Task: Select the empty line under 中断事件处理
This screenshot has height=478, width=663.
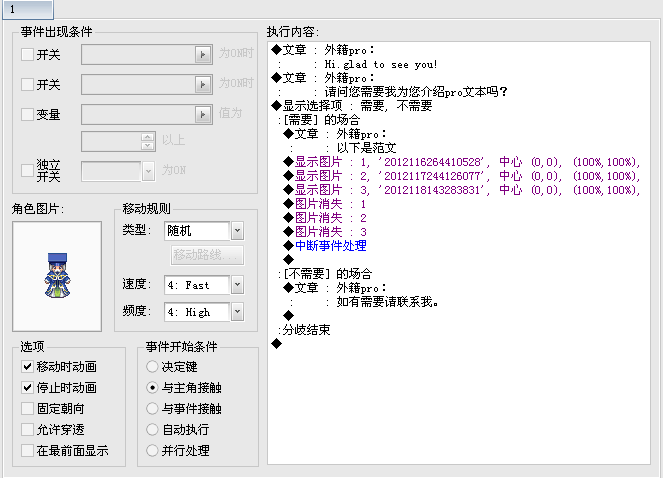Action: pyautogui.click(x=288, y=259)
